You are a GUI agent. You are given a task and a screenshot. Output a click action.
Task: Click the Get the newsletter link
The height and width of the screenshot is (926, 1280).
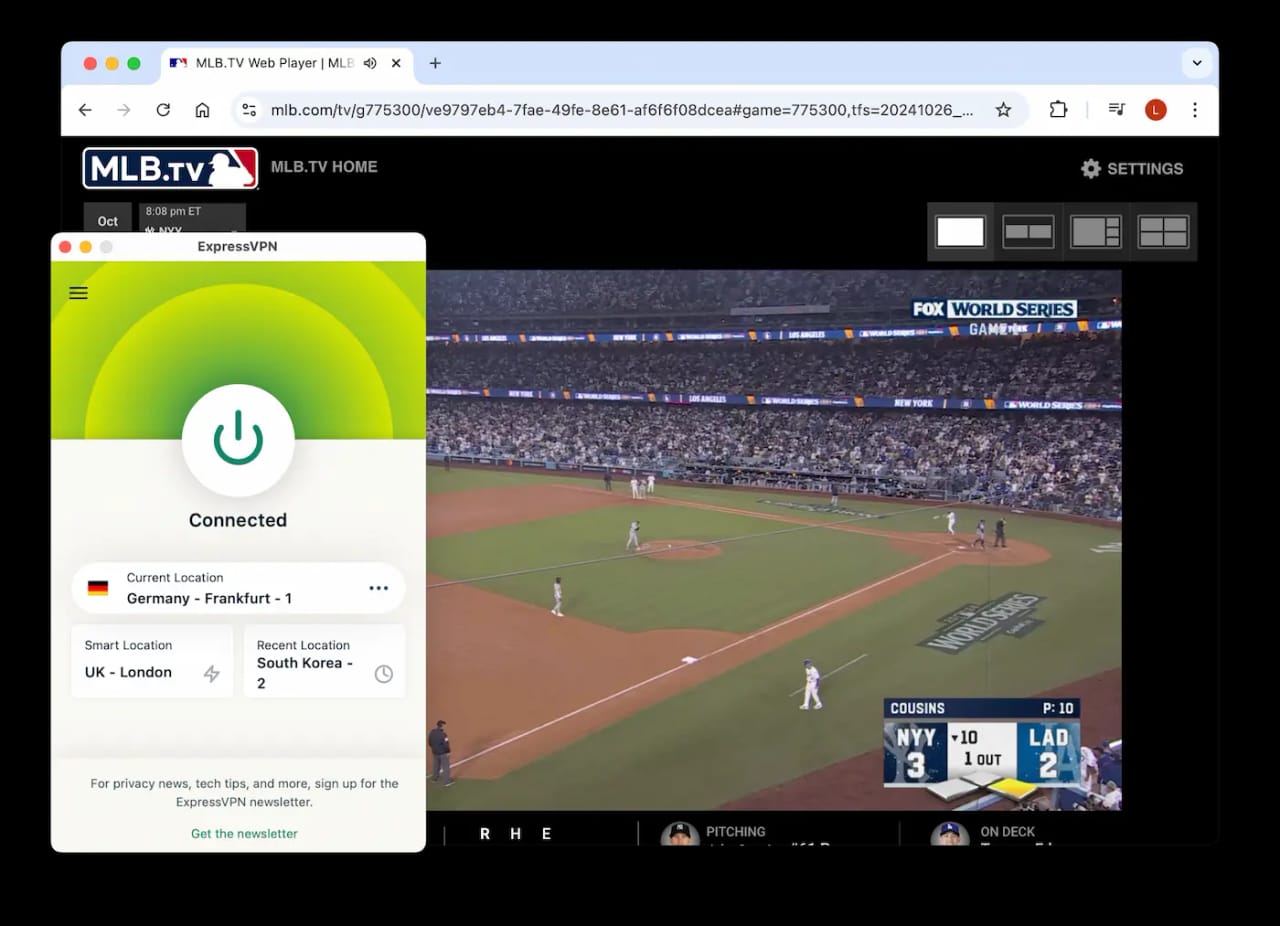pos(244,833)
